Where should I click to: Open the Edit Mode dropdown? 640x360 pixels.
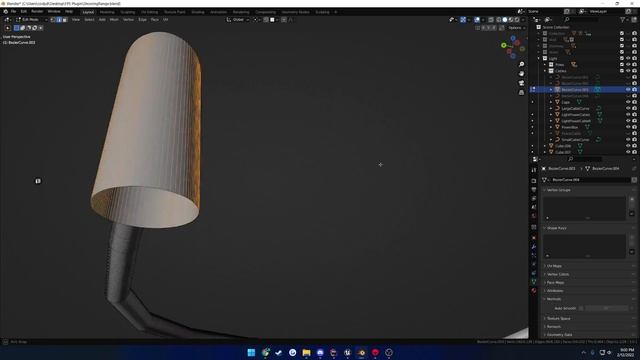[x=31, y=20]
